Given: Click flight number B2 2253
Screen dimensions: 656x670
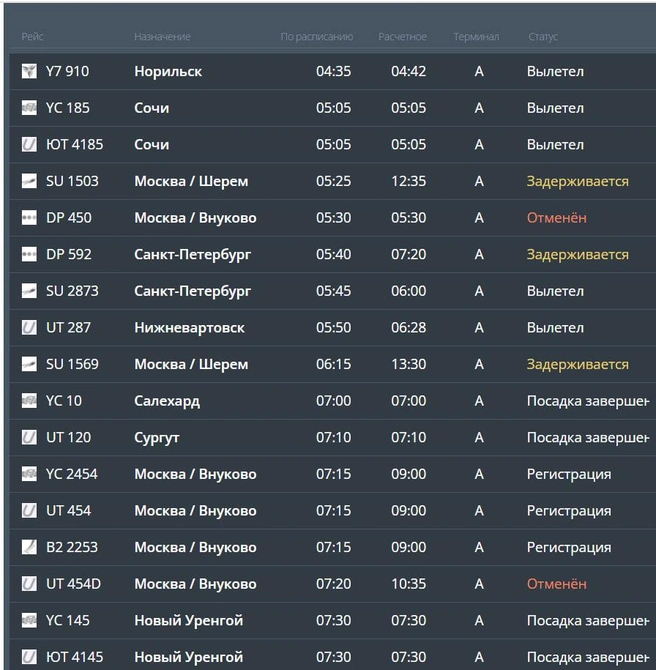Looking at the screenshot, I should [72, 547].
